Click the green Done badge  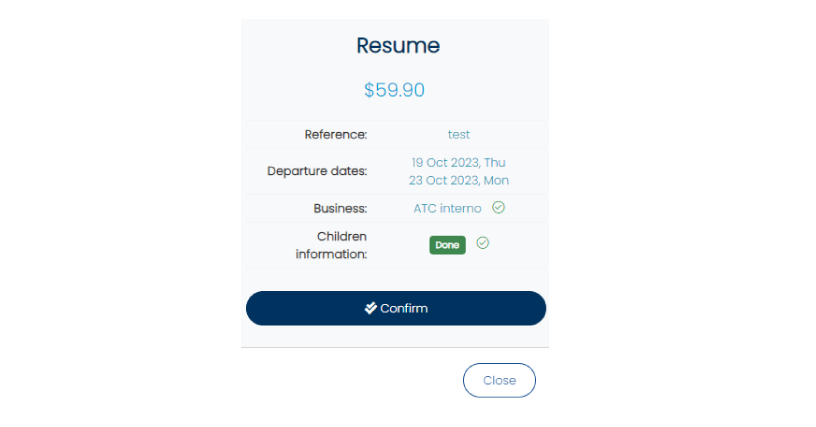click(x=447, y=245)
